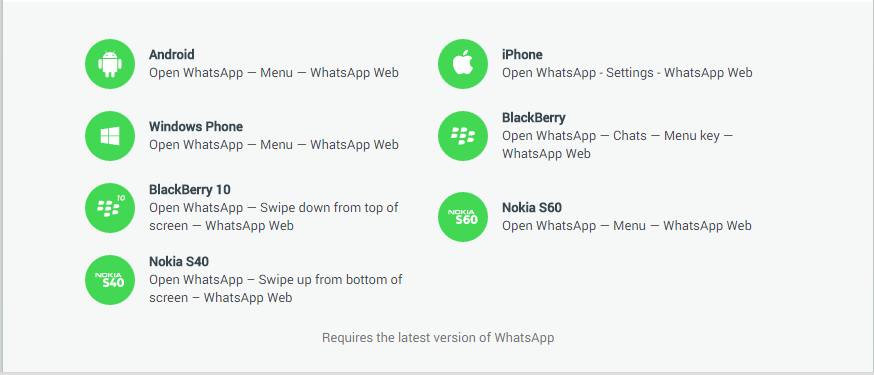Click the 'Swipe down from top' instructions
This screenshot has width=874, height=375.
(274, 217)
